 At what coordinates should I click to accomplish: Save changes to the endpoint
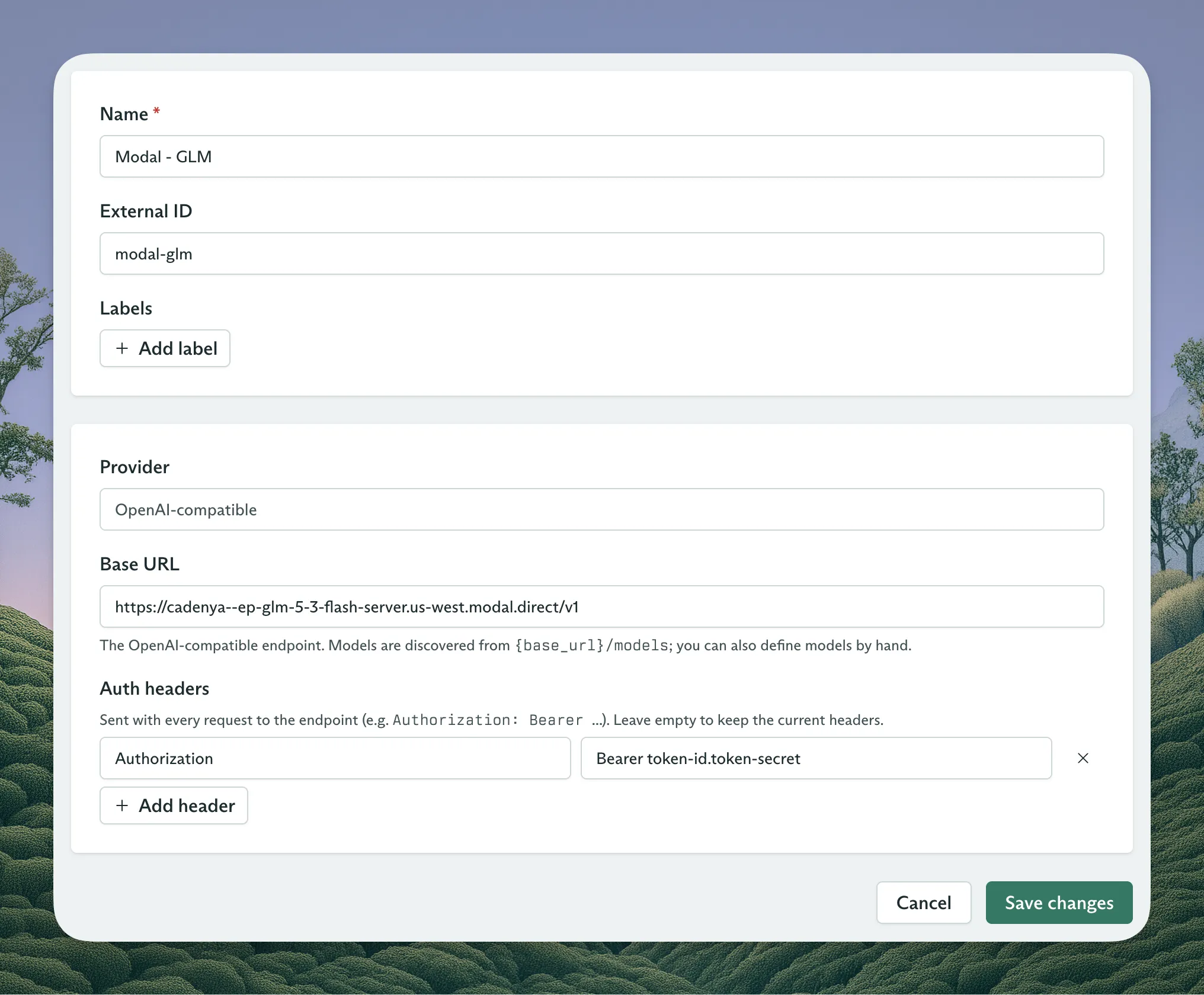(x=1059, y=903)
